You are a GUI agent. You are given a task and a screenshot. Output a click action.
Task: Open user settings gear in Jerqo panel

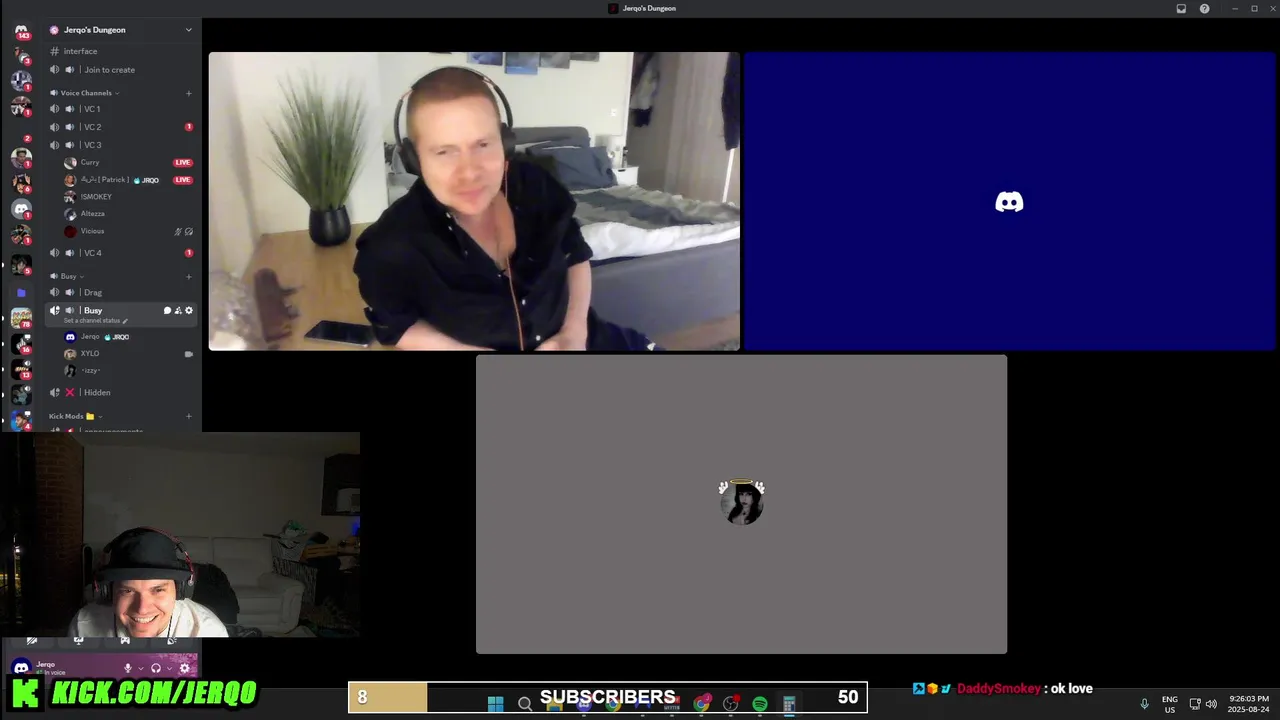pyautogui.click(x=185, y=668)
